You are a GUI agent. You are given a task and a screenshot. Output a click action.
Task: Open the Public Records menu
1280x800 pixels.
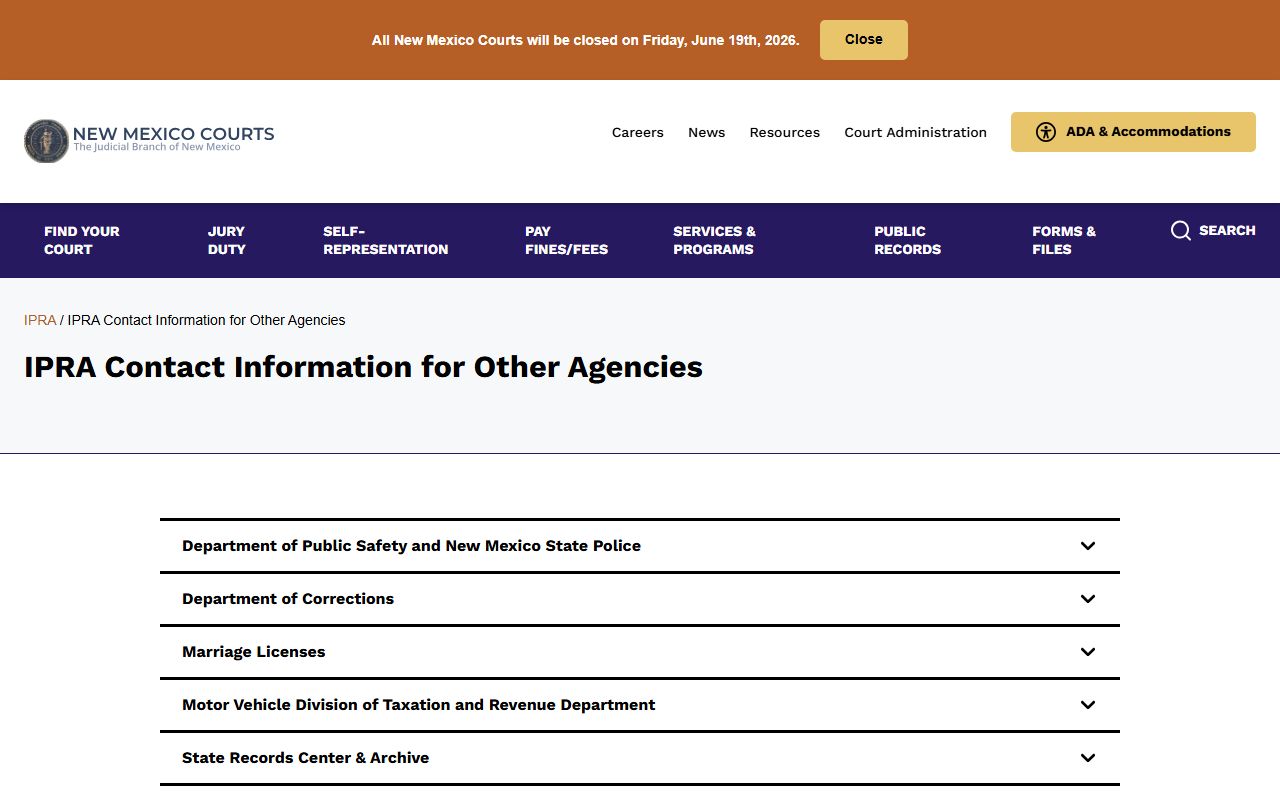point(907,240)
